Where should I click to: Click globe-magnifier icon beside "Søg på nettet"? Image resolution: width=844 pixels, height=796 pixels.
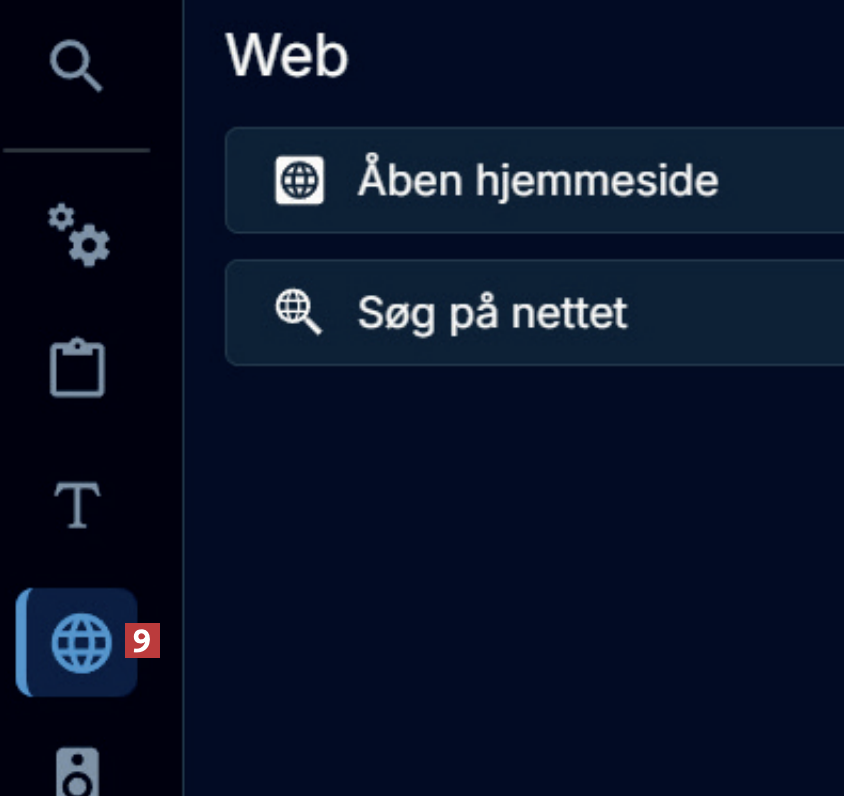tap(299, 313)
